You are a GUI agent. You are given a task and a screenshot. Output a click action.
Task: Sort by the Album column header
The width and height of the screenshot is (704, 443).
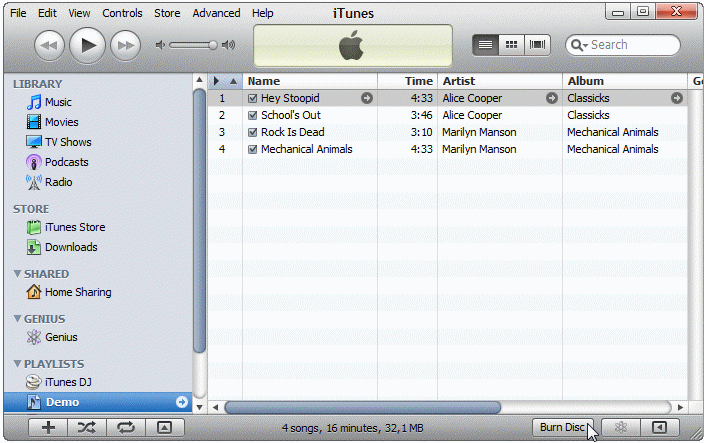pos(625,81)
